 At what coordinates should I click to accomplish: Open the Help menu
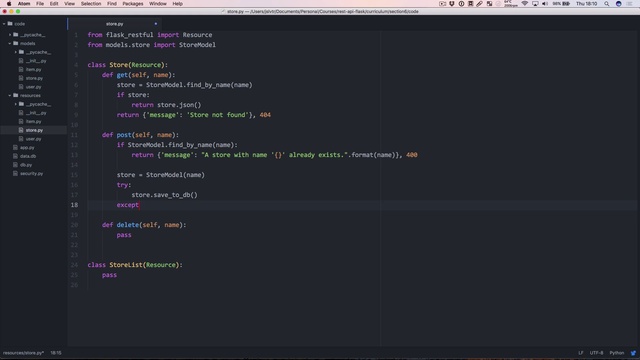click(x=178, y=4)
